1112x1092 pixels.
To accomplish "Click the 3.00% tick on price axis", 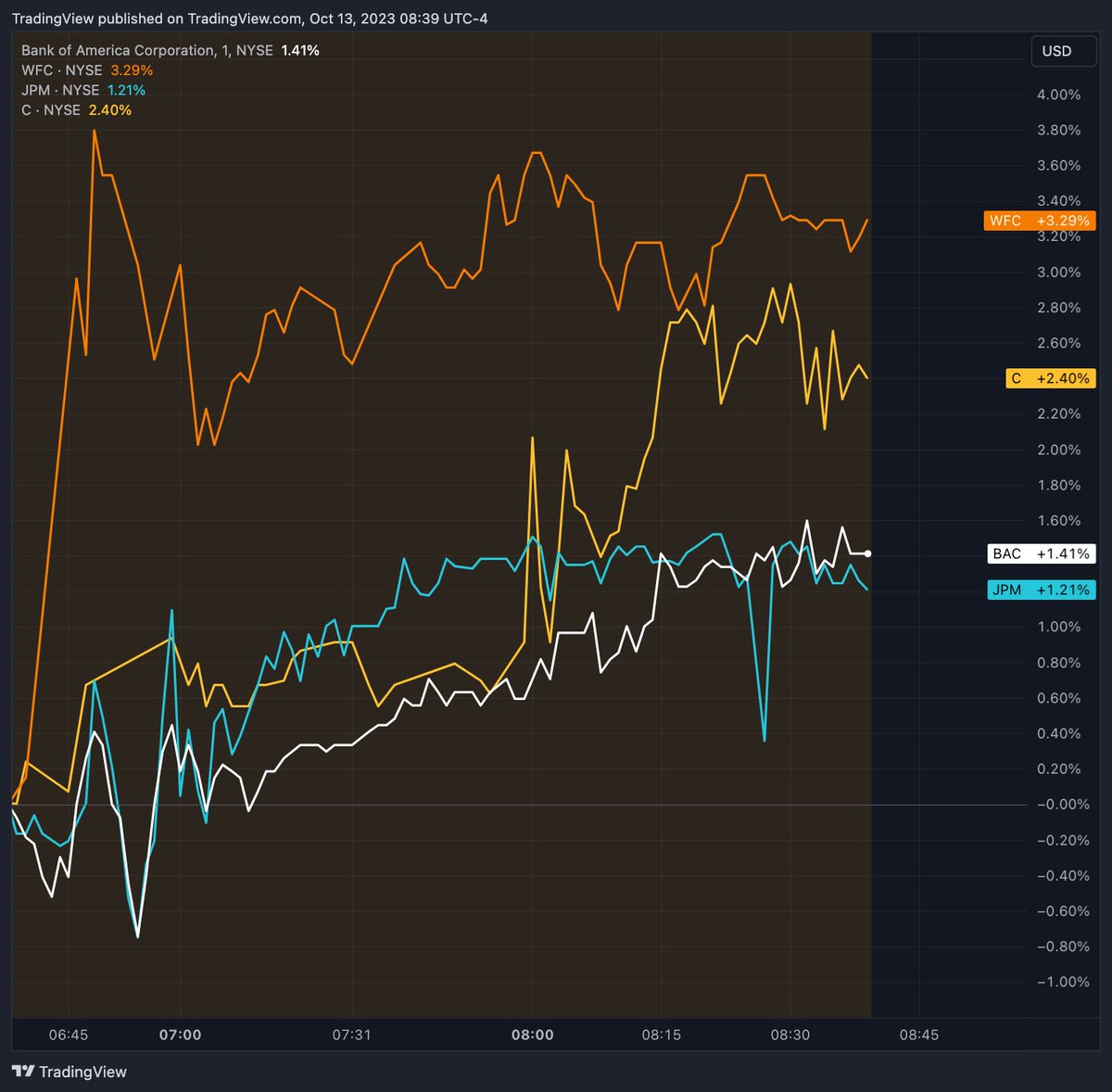I will pyautogui.click(x=1058, y=272).
